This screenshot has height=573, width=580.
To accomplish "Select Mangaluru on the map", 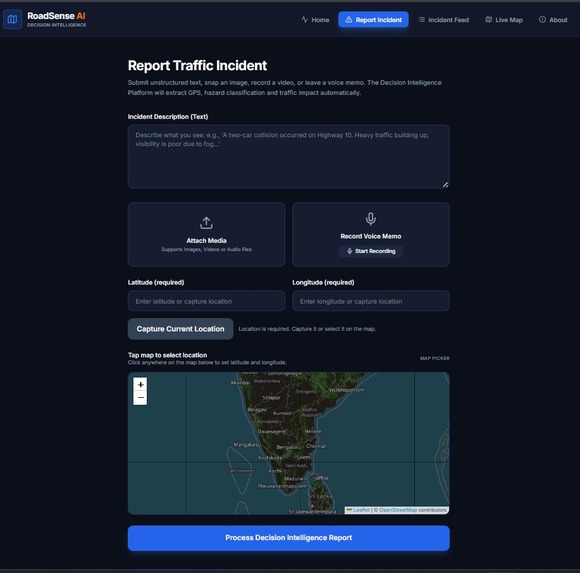I will tap(246, 445).
